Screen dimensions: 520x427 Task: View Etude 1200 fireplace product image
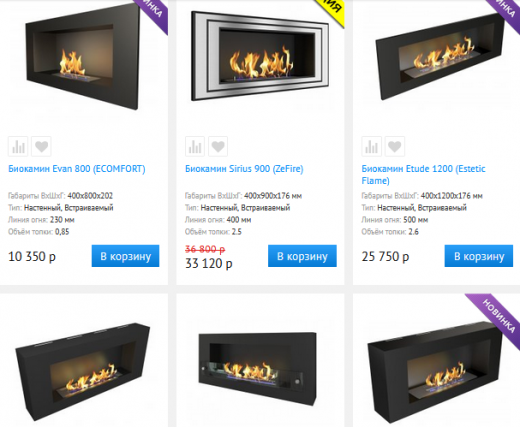440,57
